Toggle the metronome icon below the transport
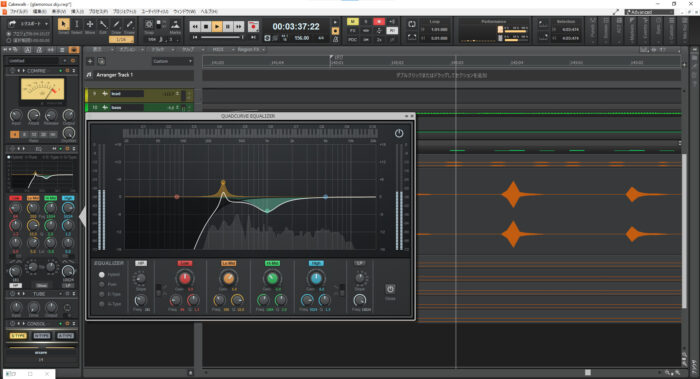Screen dimensions: 700x379 [335, 39]
